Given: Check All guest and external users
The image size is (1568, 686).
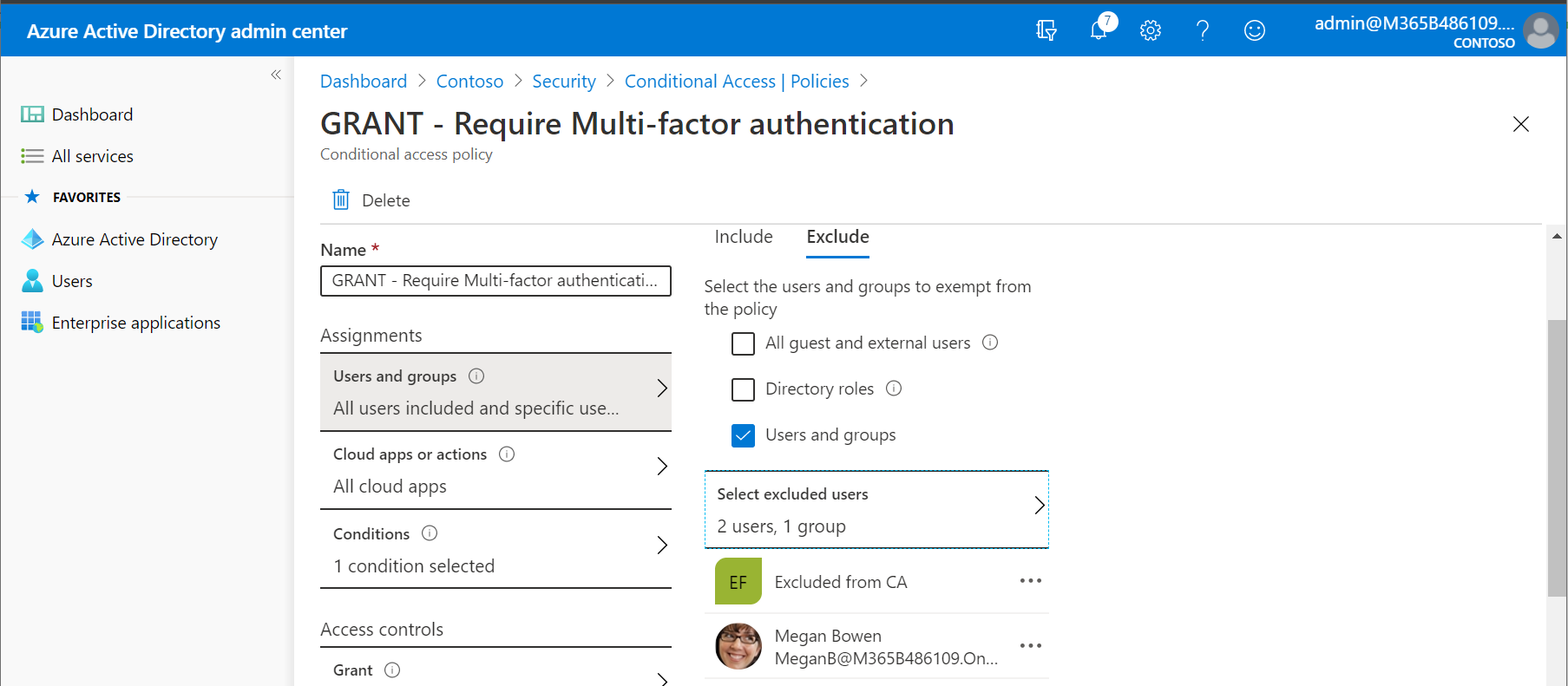Looking at the screenshot, I should (x=743, y=343).
